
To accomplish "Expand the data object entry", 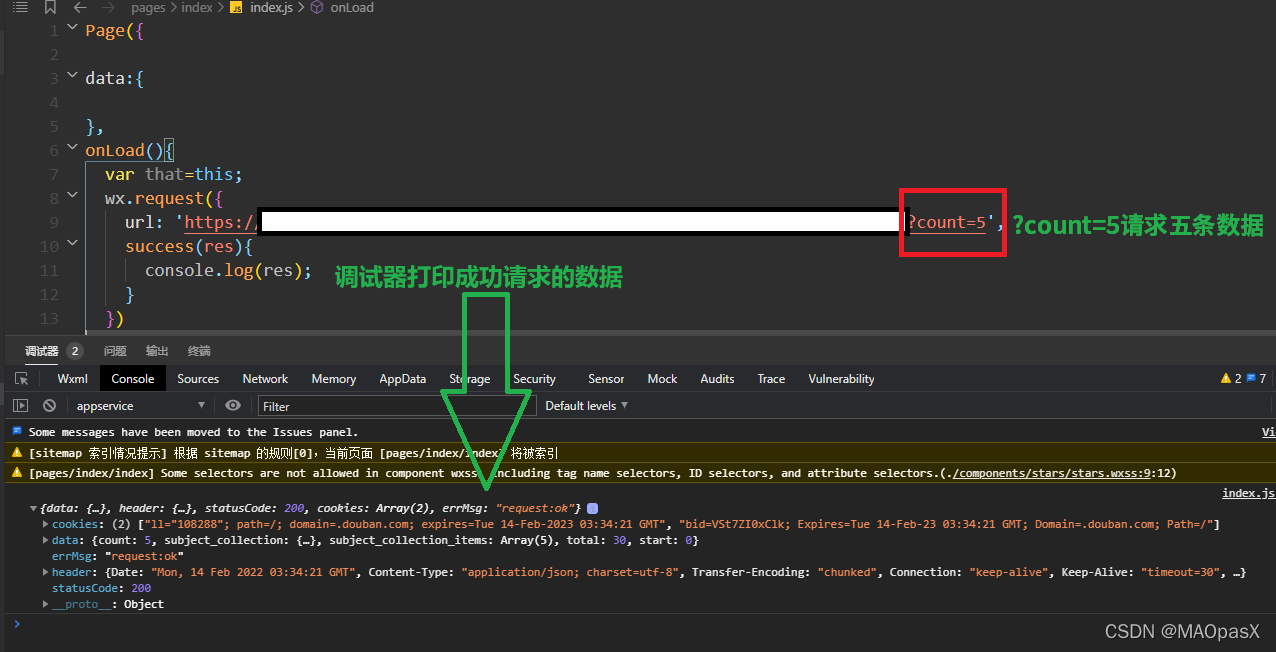I will pyautogui.click(x=45, y=540).
